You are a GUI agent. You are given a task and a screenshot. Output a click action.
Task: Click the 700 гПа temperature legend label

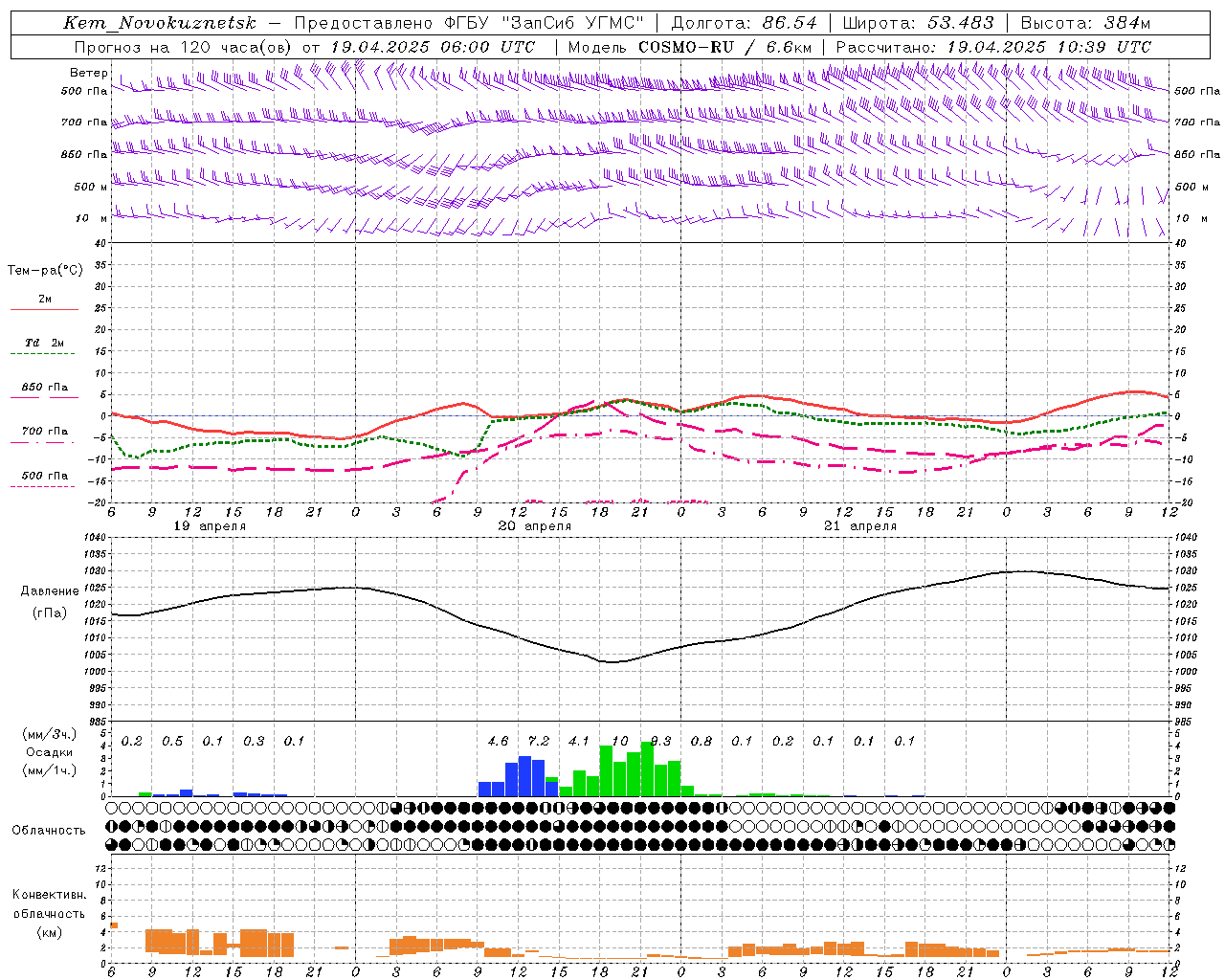coord(45,432)
